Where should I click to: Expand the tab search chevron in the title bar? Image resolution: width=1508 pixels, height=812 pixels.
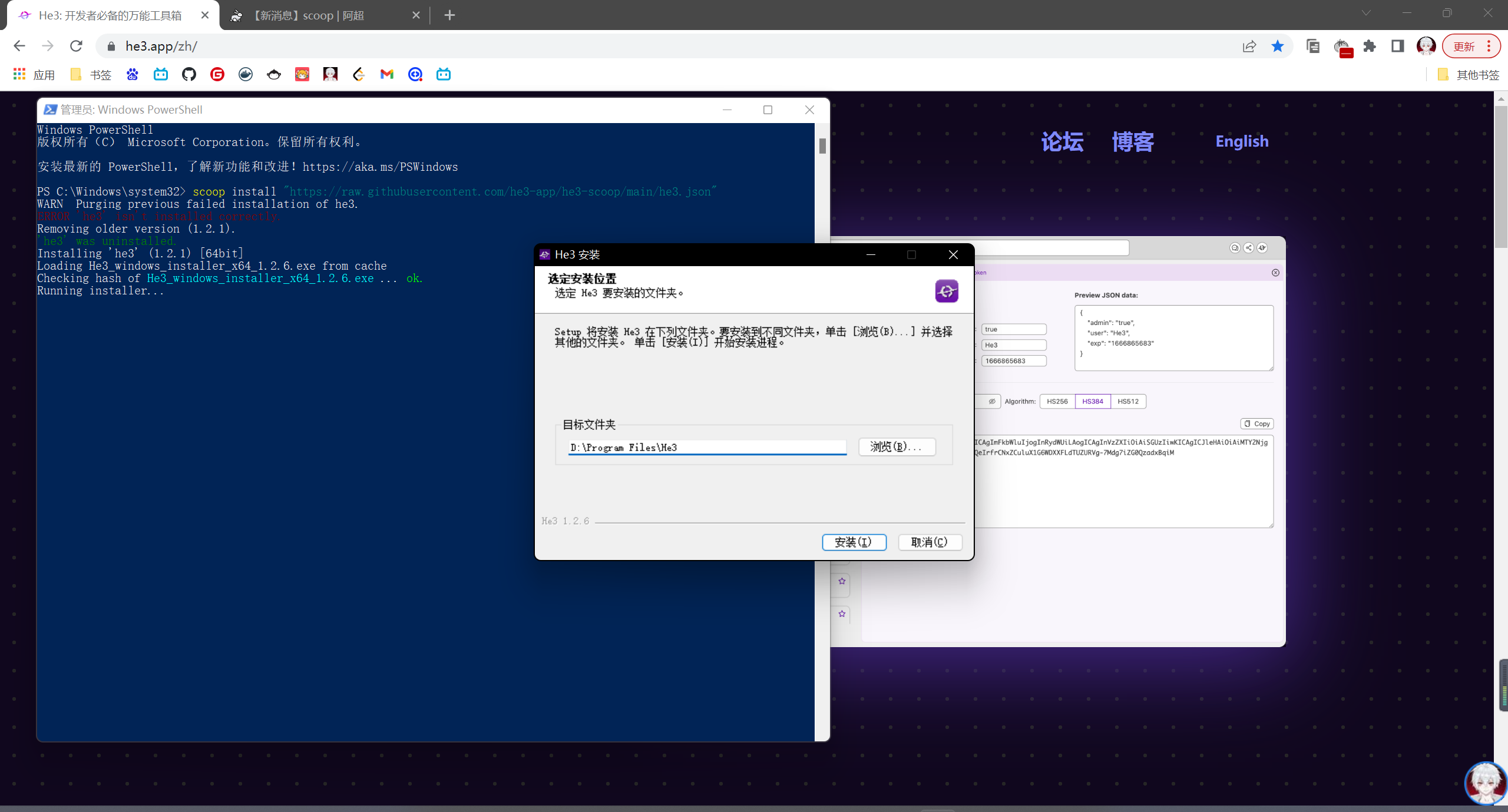pos(1366,13)
